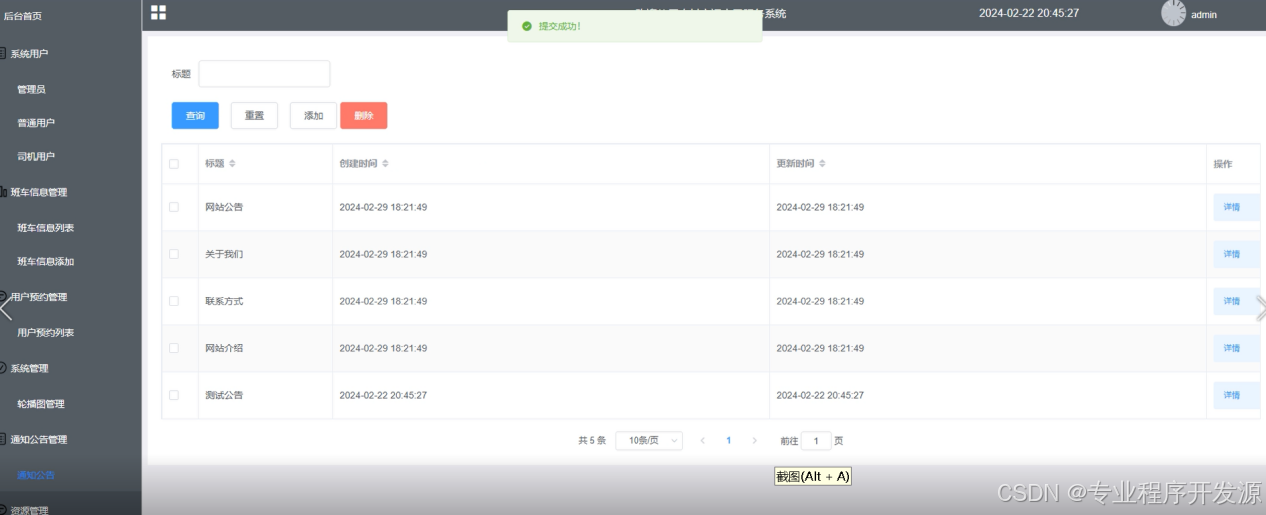Click the next page arrow in pagination
Screen dimensions: 1266x515
(x=754, y=440)
